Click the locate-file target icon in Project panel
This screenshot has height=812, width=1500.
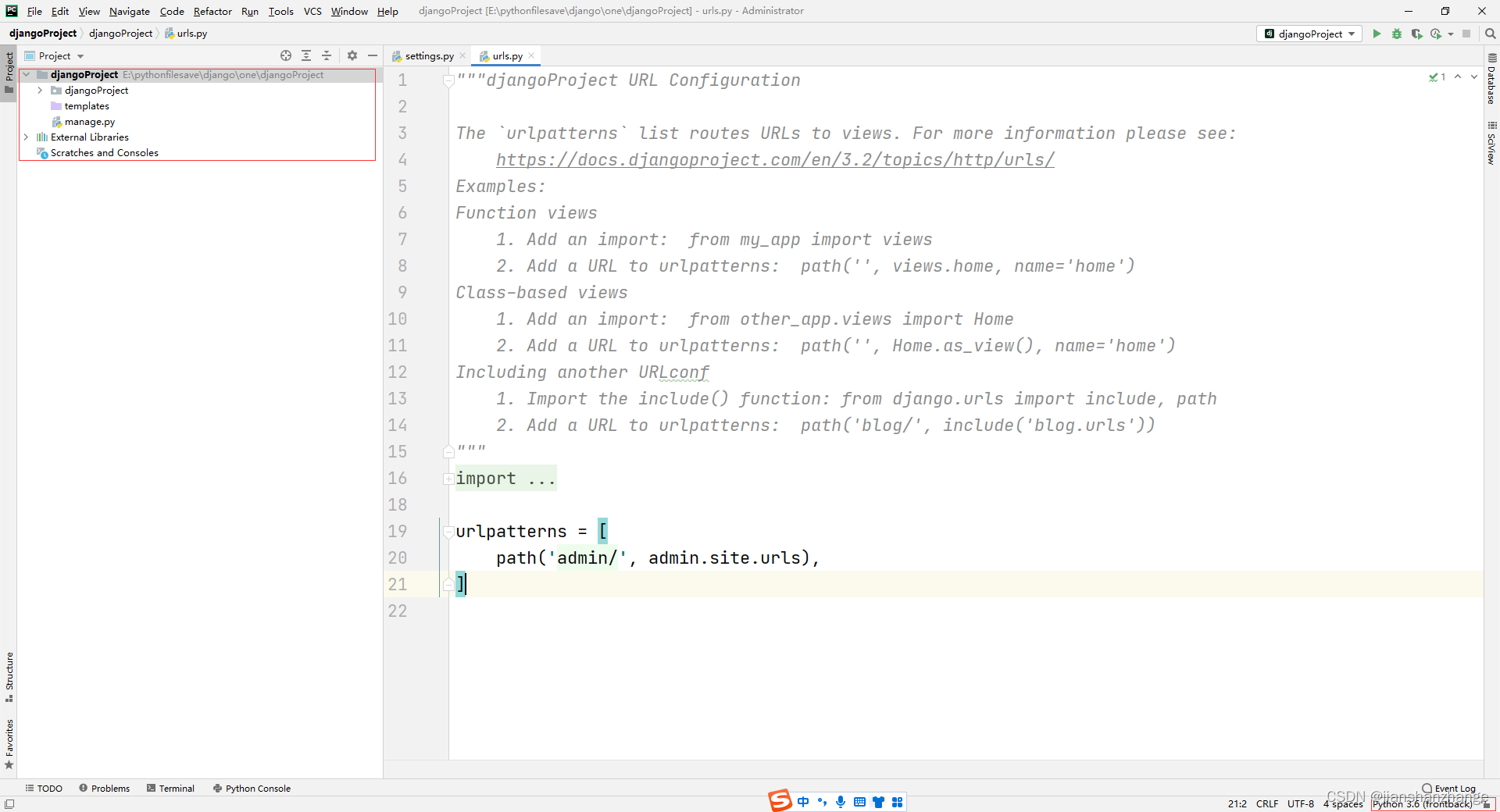point(286,55)
